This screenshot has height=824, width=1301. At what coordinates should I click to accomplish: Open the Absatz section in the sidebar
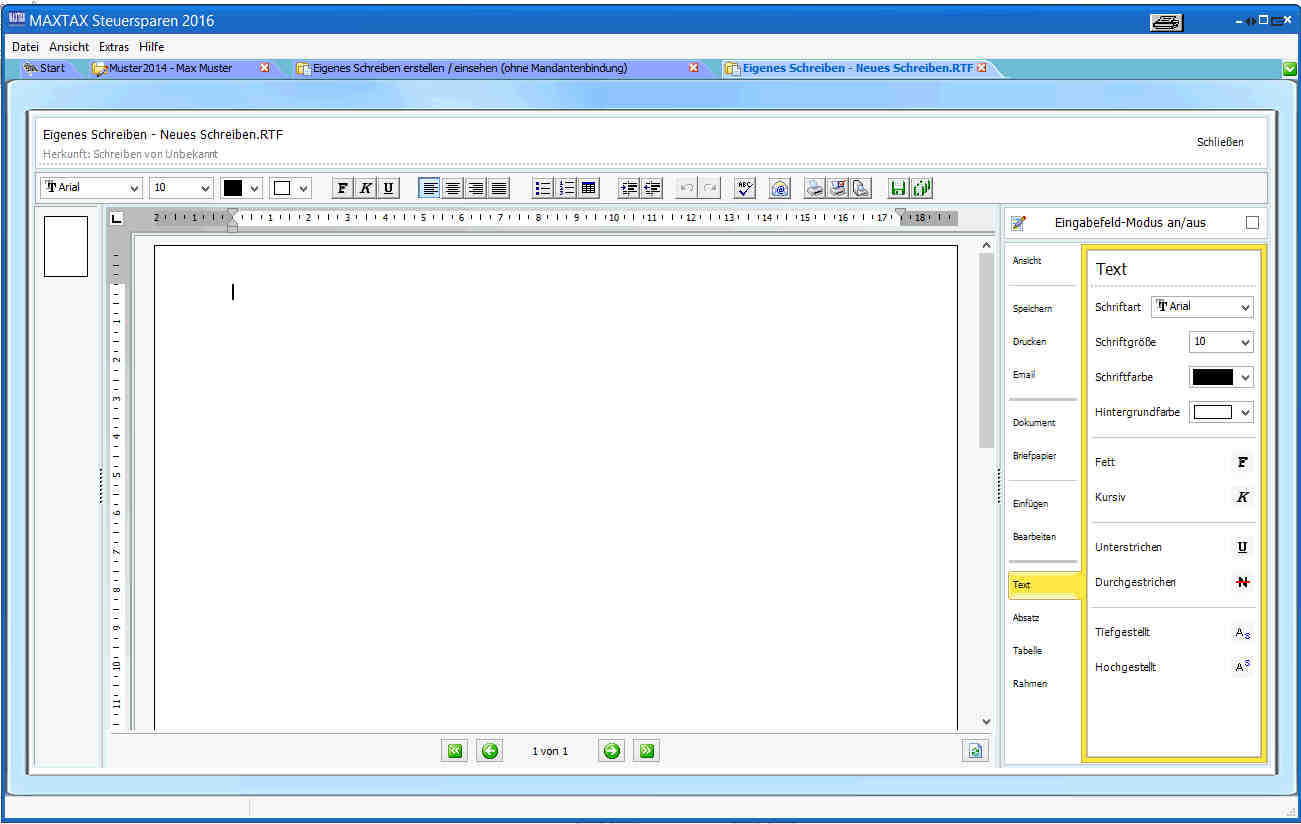1027,618
